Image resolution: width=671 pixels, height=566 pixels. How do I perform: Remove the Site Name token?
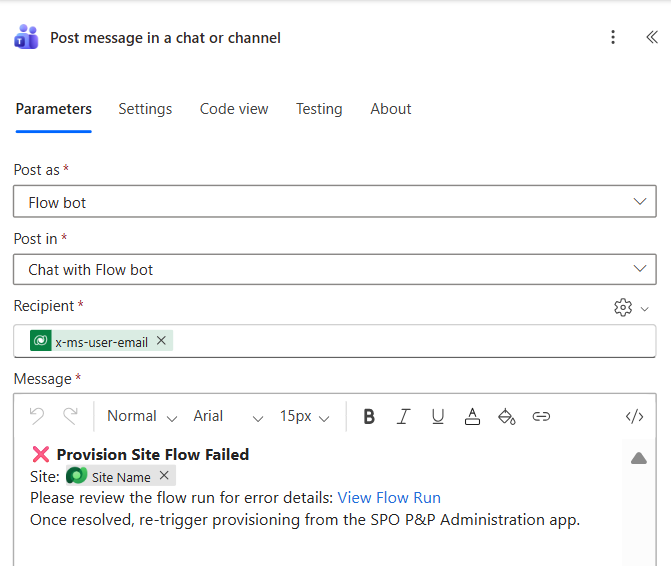point(164,475)
